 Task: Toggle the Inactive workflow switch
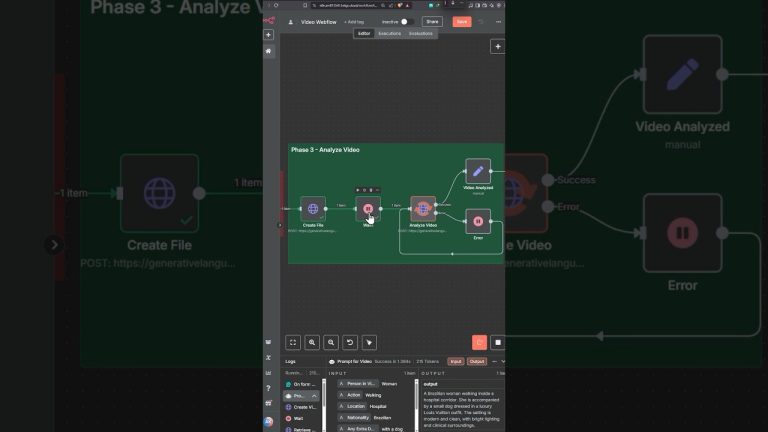pos(406,22)
